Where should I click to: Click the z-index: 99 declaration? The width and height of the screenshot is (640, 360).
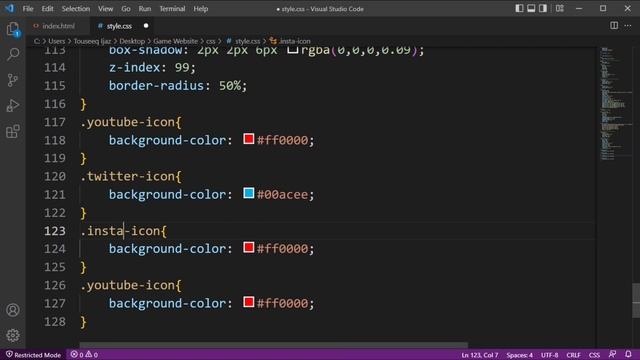click(152, 67)
